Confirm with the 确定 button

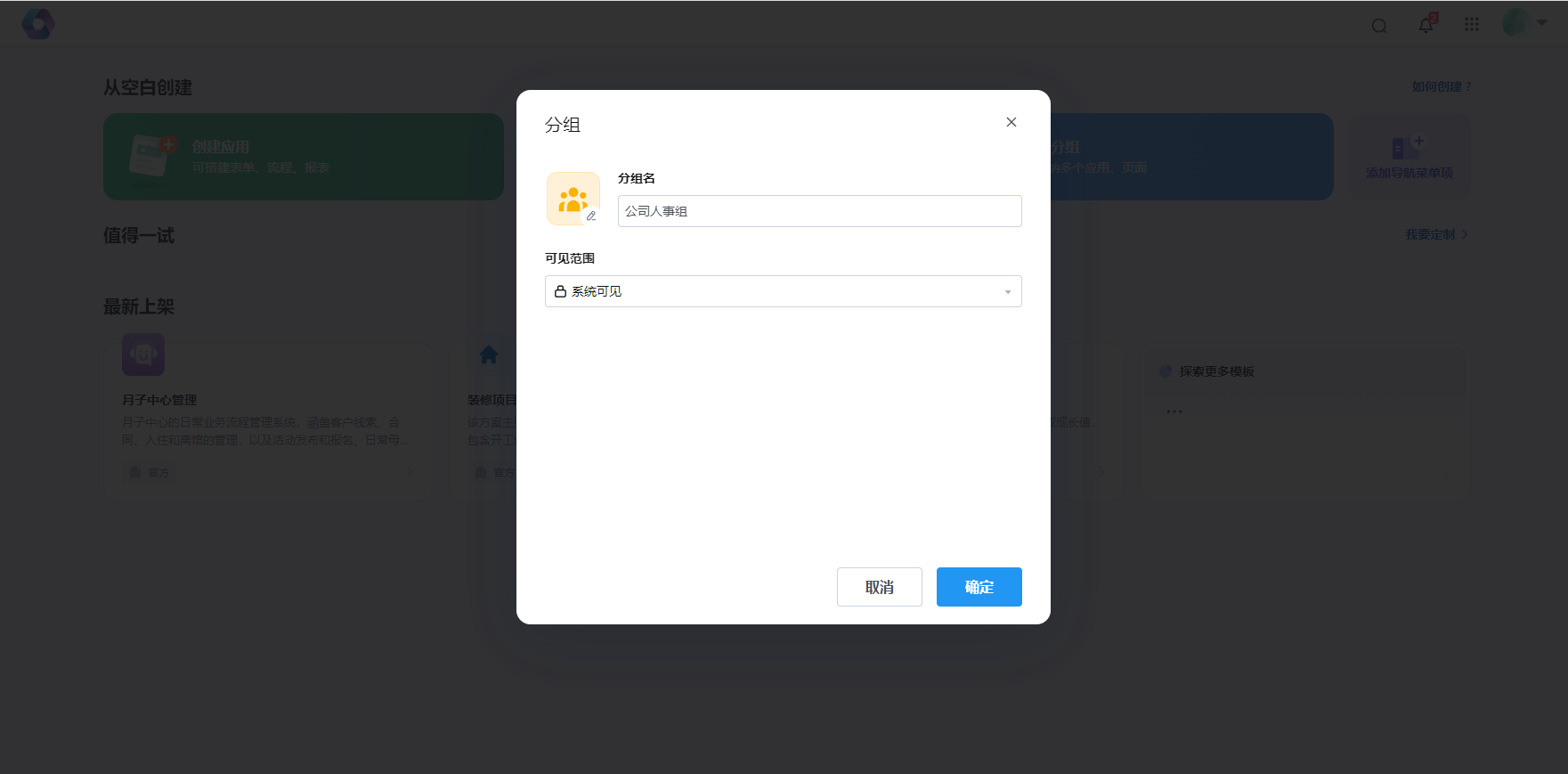pyautogui.click(x=979, y=587)
